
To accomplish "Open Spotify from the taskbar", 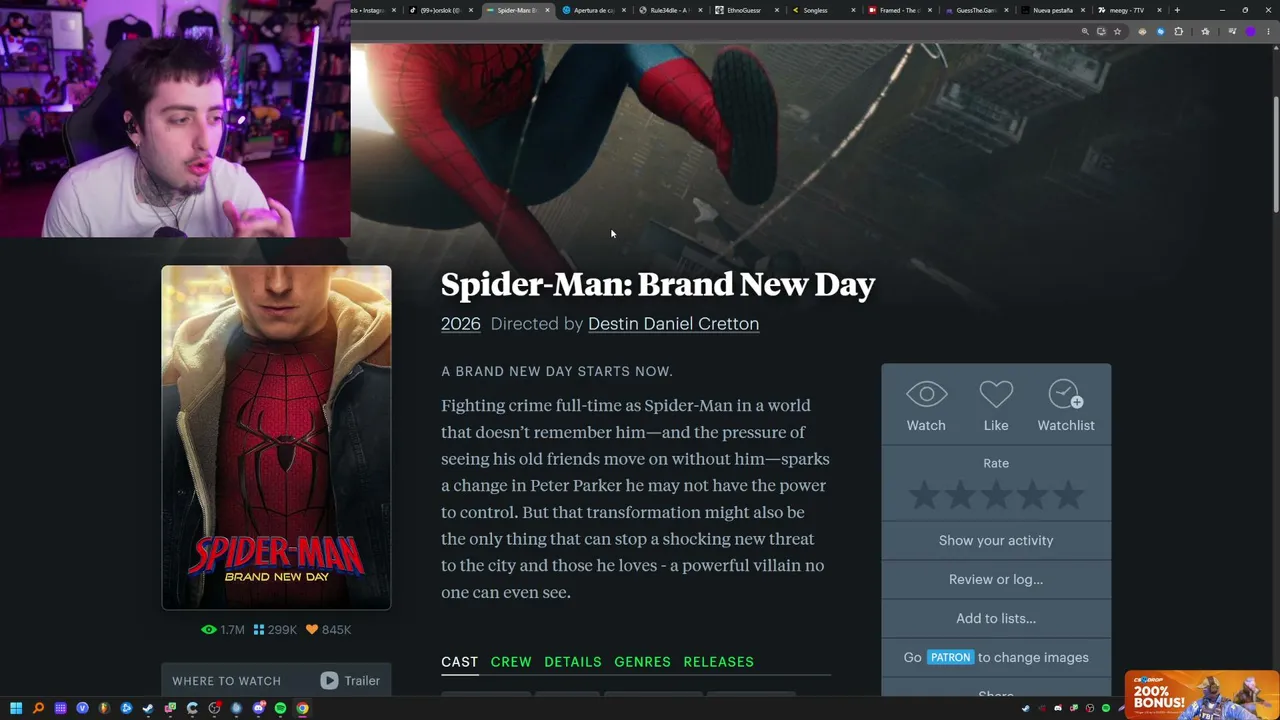I will pyautogui.click(x=280, y=709).
